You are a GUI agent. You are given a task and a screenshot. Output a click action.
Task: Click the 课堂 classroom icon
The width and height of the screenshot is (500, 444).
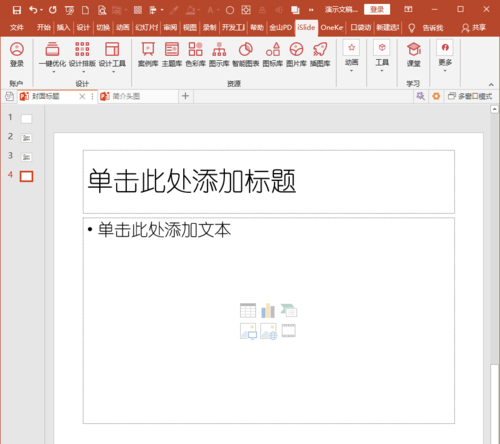pyautogui.click(x=413, y=54)
